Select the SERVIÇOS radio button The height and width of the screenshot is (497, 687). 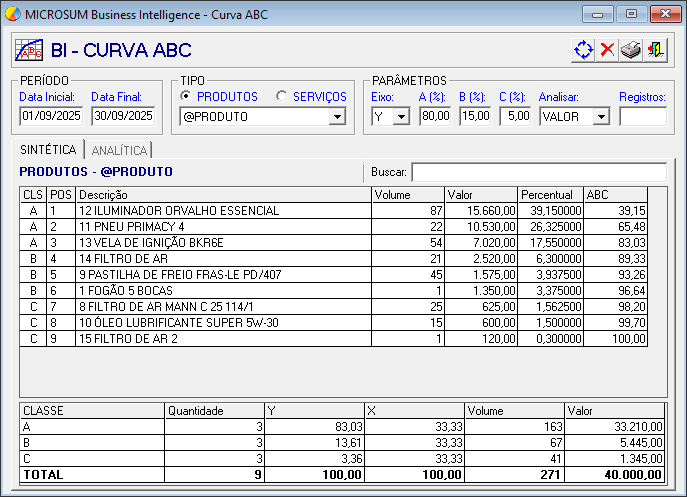point(282,96)
